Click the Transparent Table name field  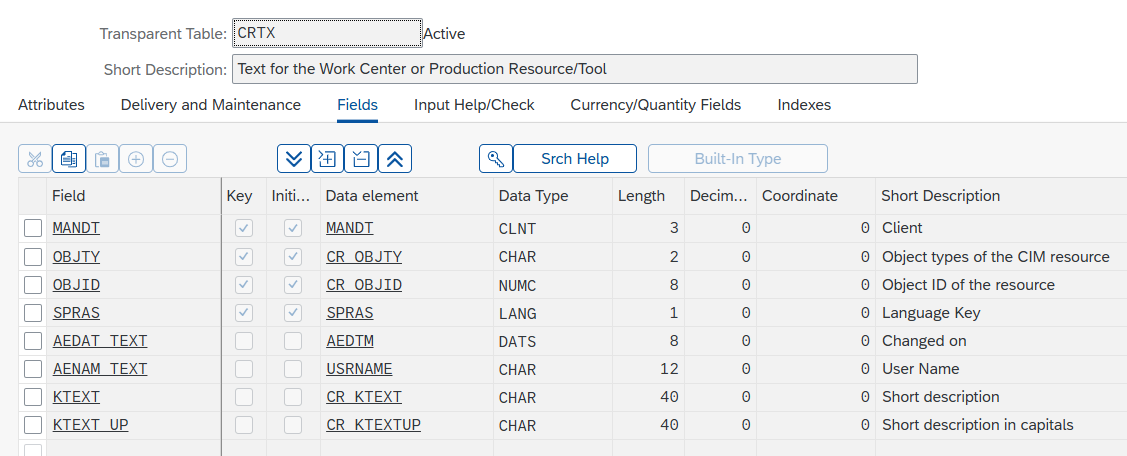click(x=326, y=33)
